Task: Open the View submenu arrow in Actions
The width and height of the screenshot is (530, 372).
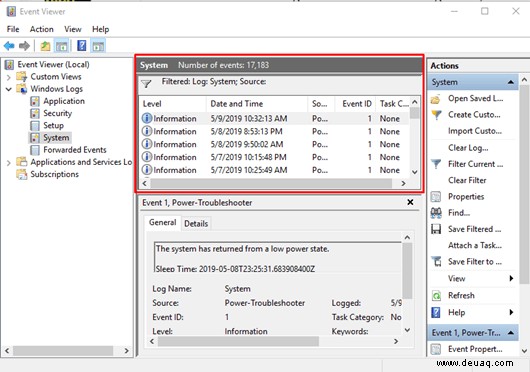Action: [x=511, y=278]
